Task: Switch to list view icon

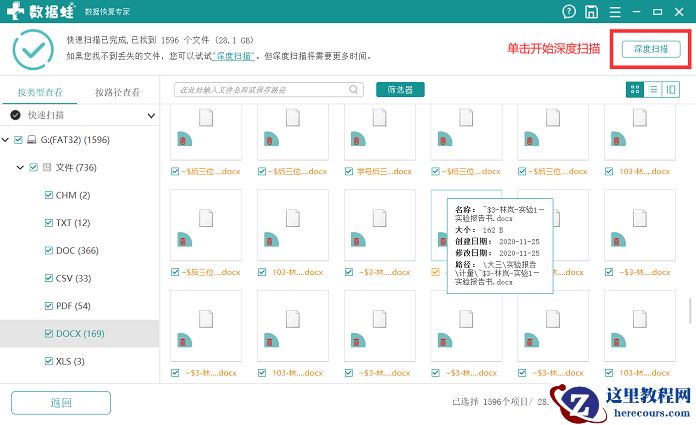Action: 653,90
